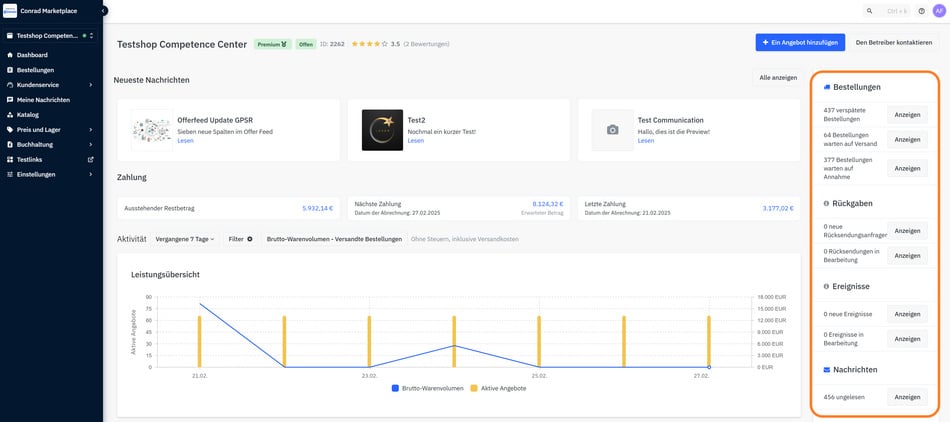Show the 456 ungelesen messages via Anzeigen
This screenshot has height=422, width=950.
coord(907,397)
